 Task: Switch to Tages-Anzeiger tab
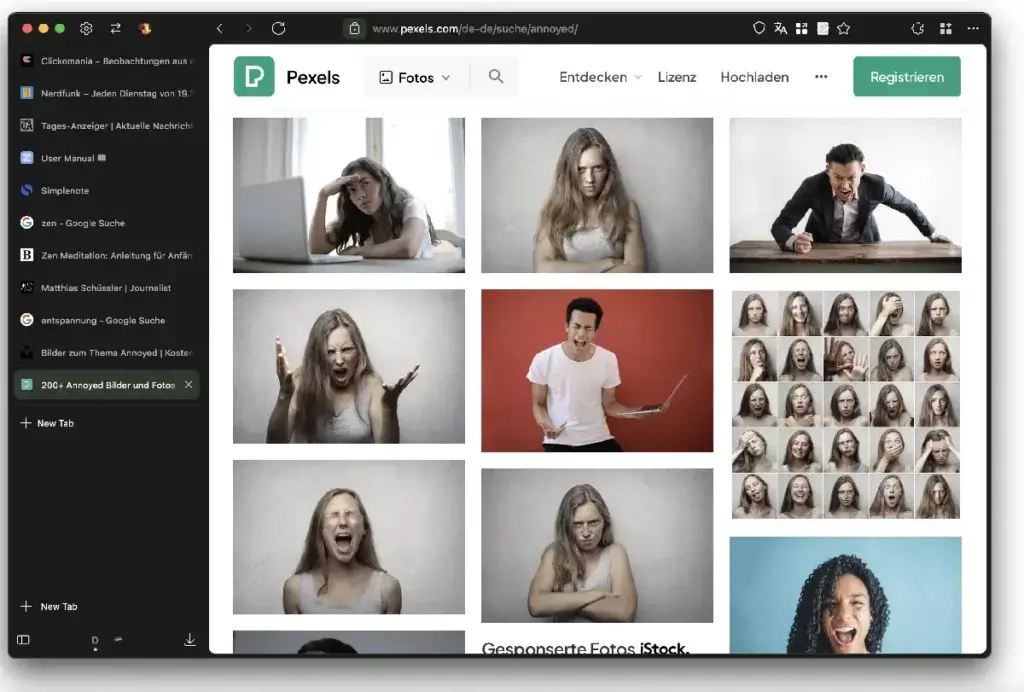[x=107, y=125]
